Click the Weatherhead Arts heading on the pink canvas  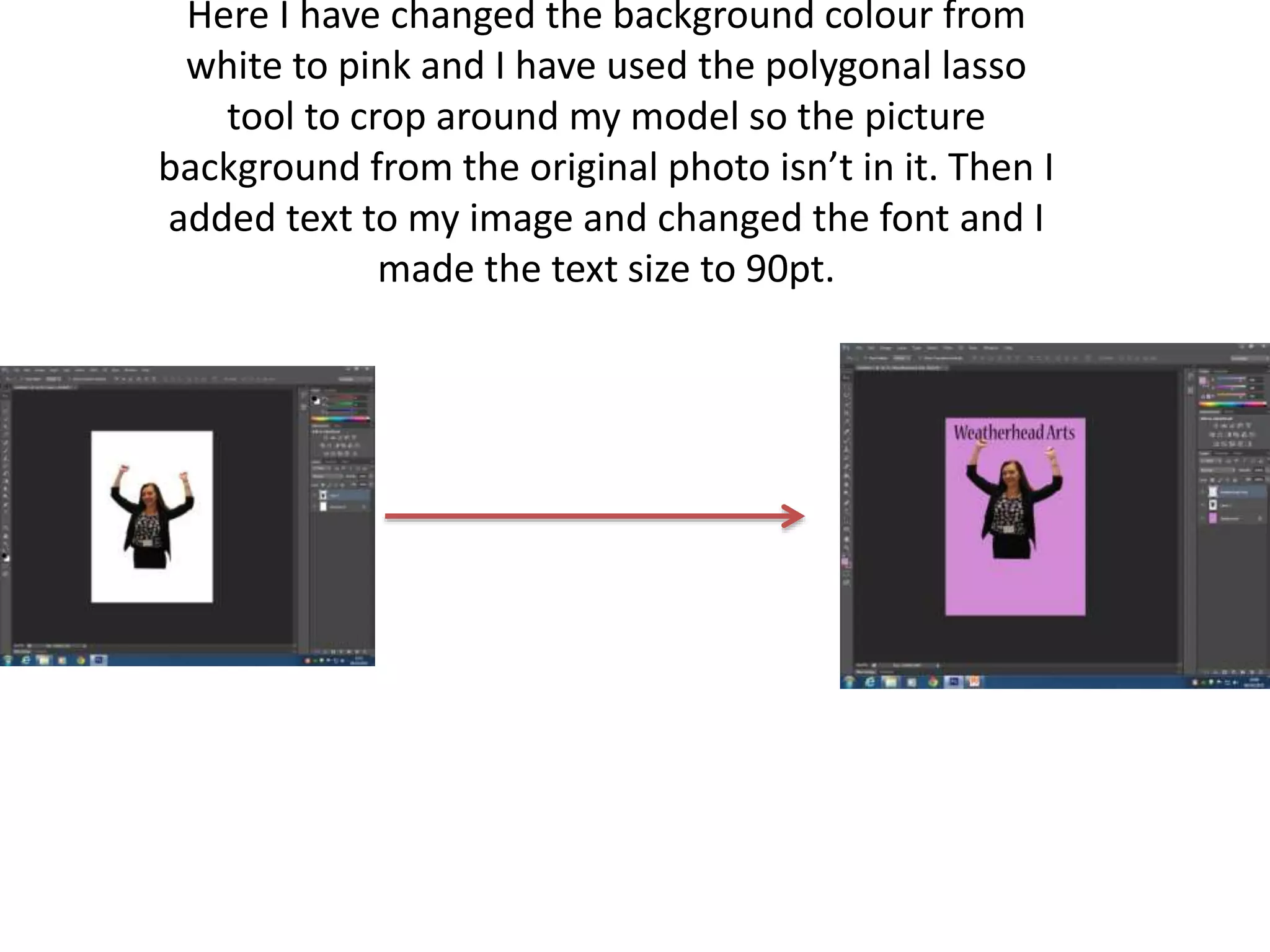1015,432
